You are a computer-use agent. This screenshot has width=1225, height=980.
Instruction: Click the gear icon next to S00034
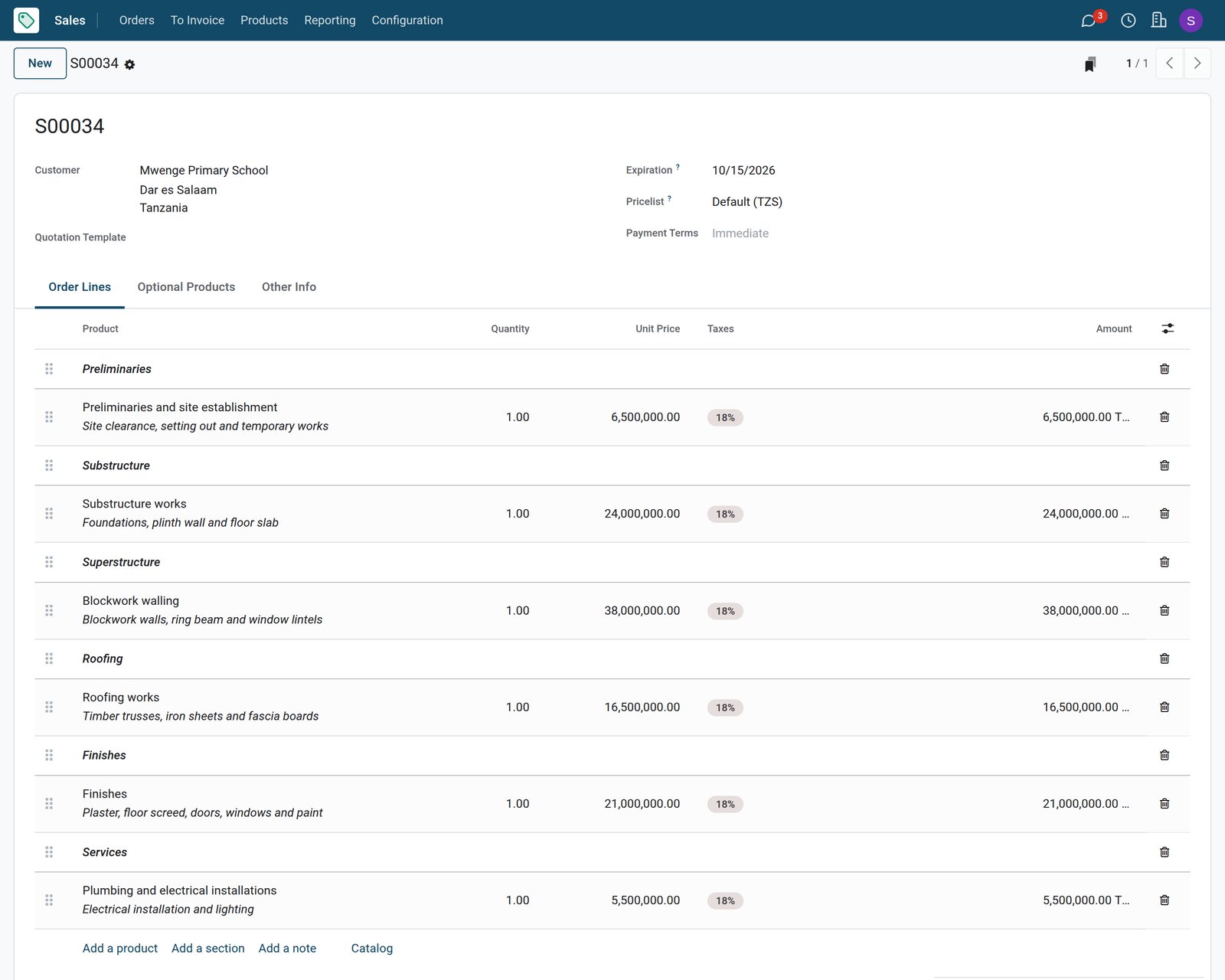129,64
